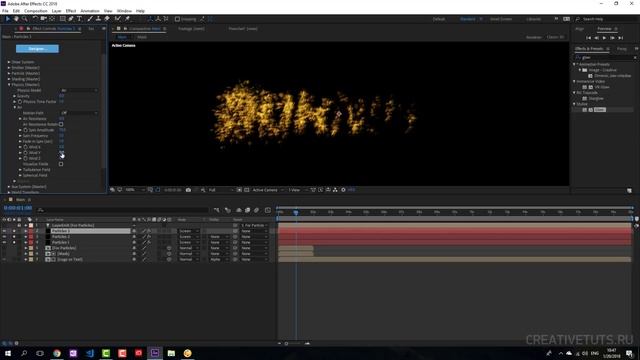The image size is (640, 360).
Task: Open Active Camera view dropdown
Action: (x=267, y=190)
